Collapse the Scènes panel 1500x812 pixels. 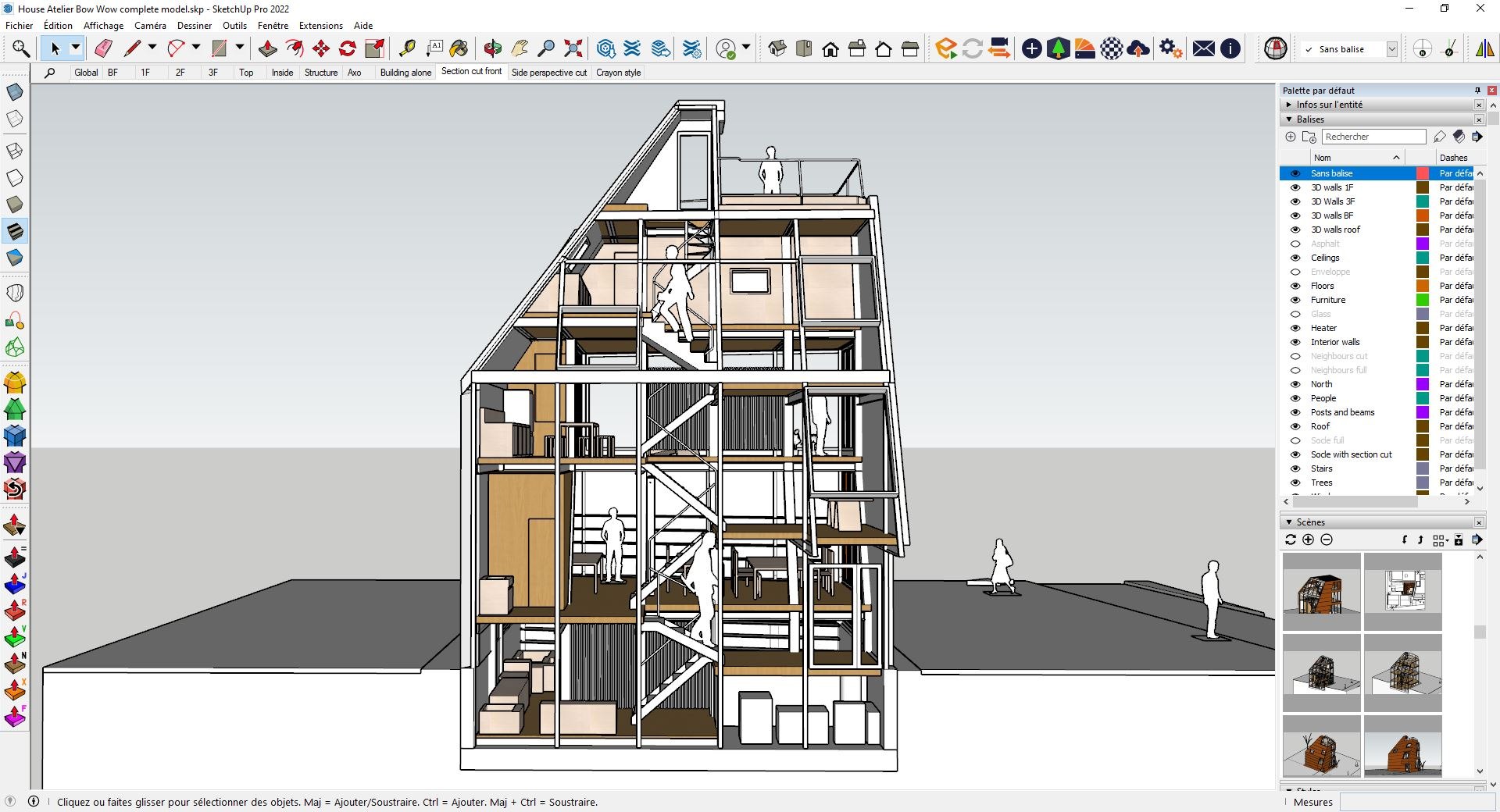point(1289,522)
